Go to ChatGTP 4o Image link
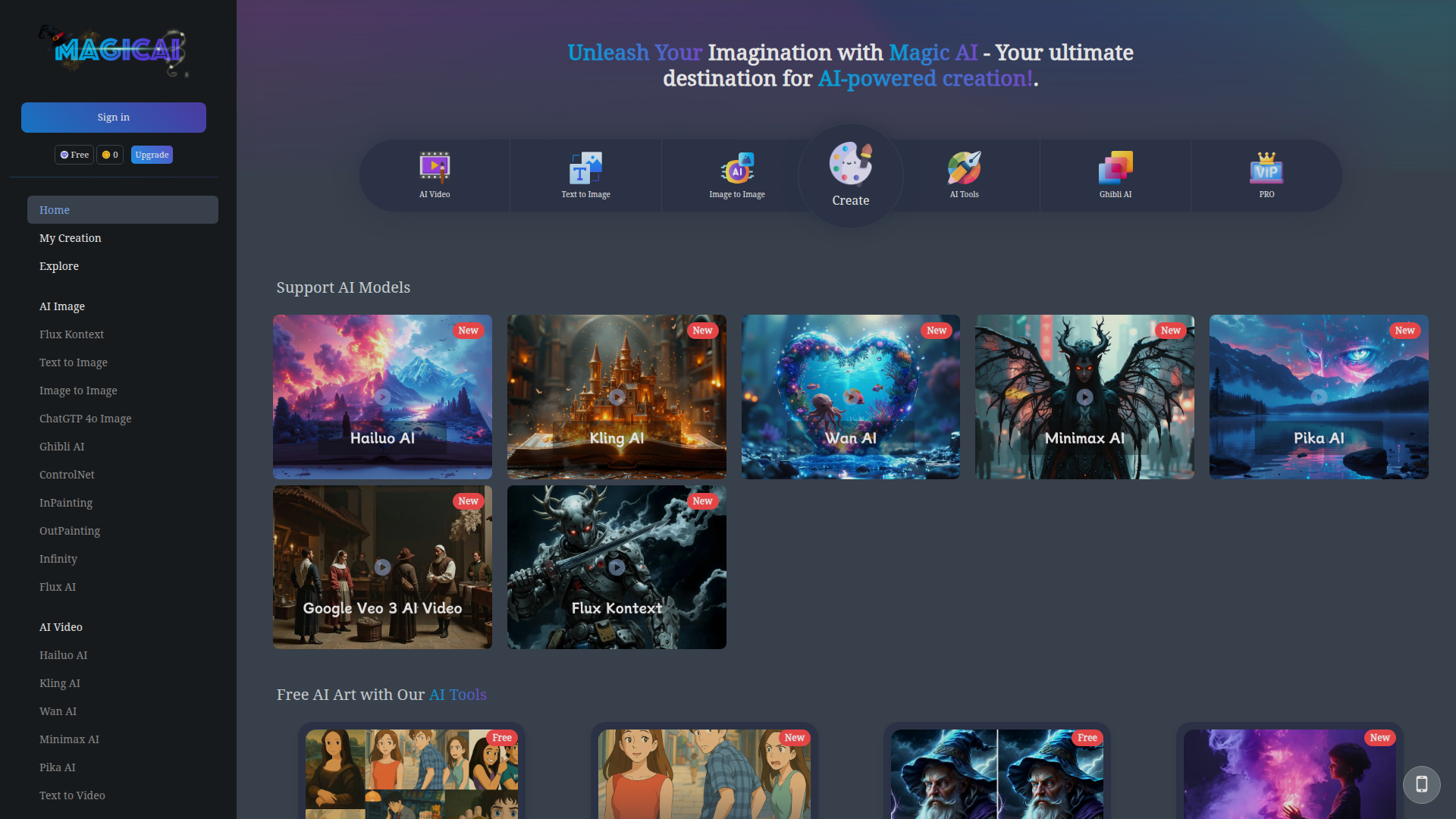Screen dimensions: 1456x819 click(x=85, y=419)
